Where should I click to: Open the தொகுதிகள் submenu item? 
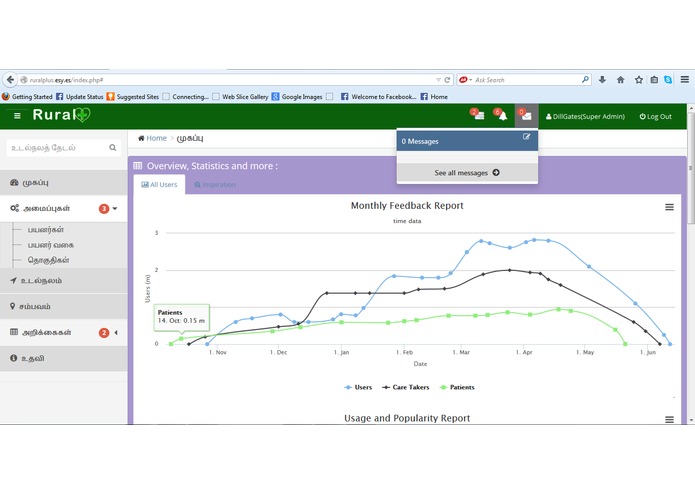48,260
